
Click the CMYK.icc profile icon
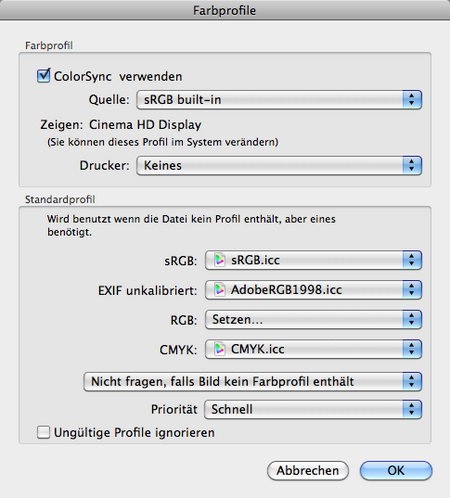(219, 349)
